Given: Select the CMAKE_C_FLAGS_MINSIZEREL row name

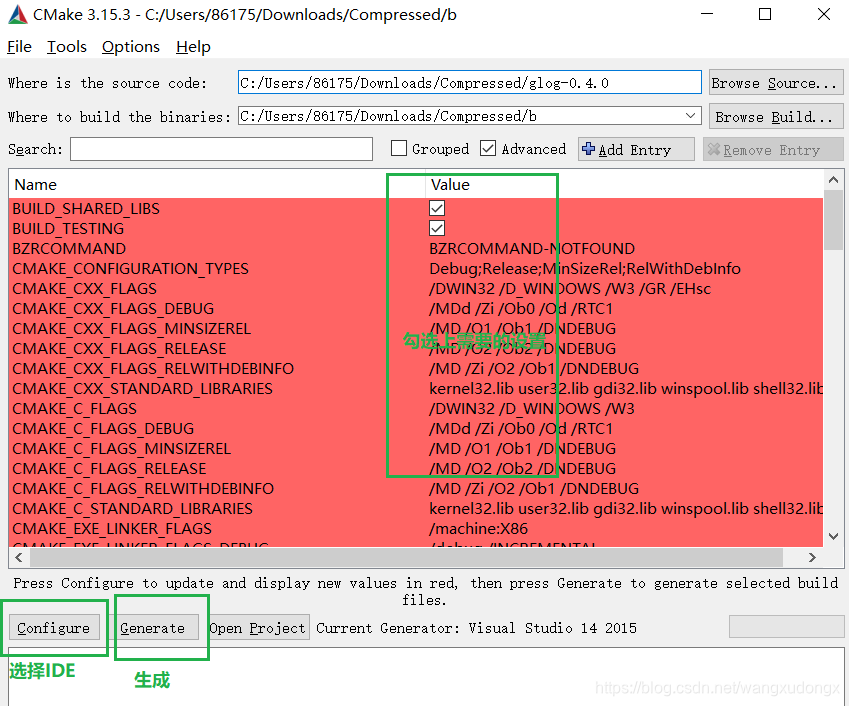Looking at the screenshot, I should pos(122,449).
